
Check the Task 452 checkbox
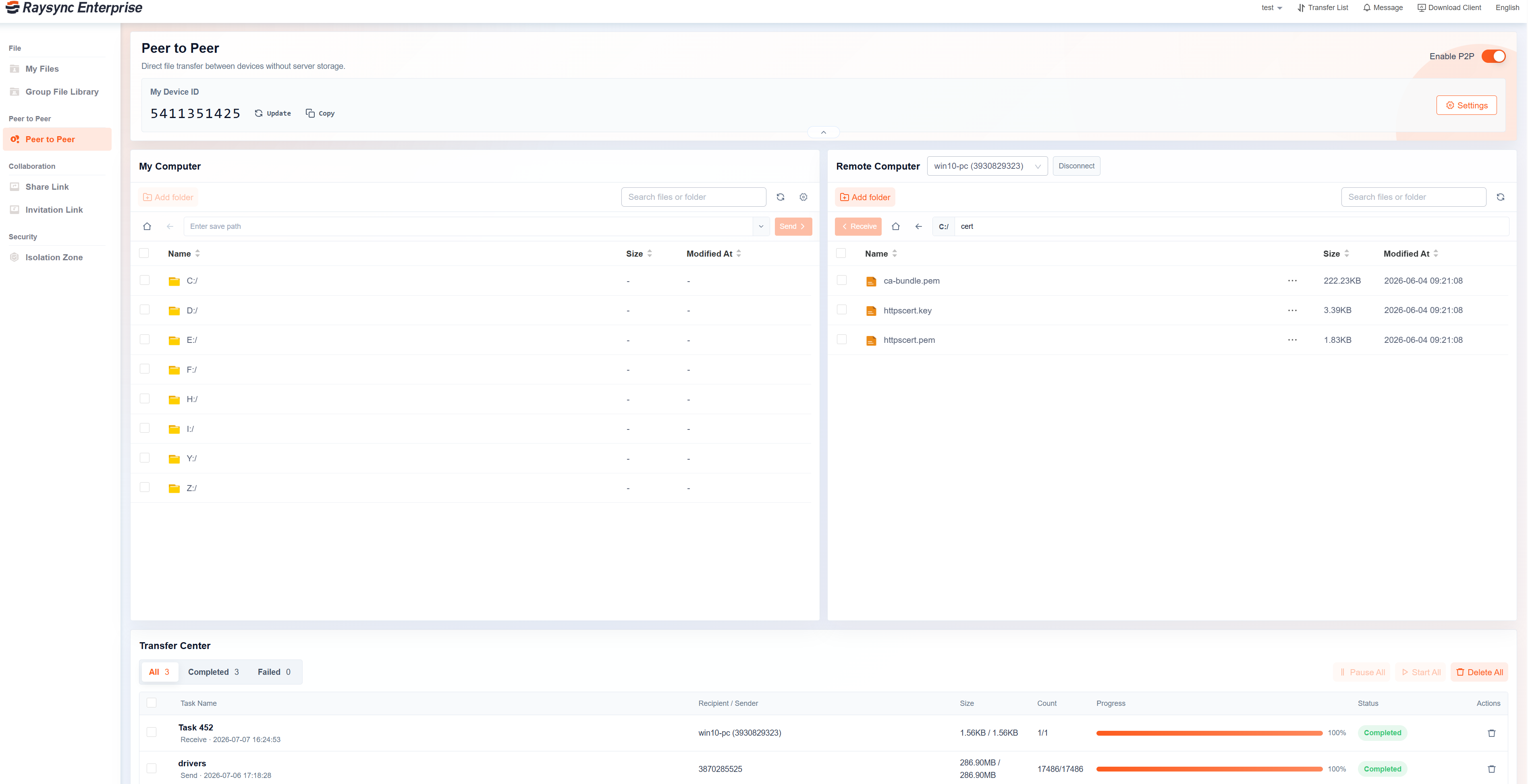click(x=152, y=732)
